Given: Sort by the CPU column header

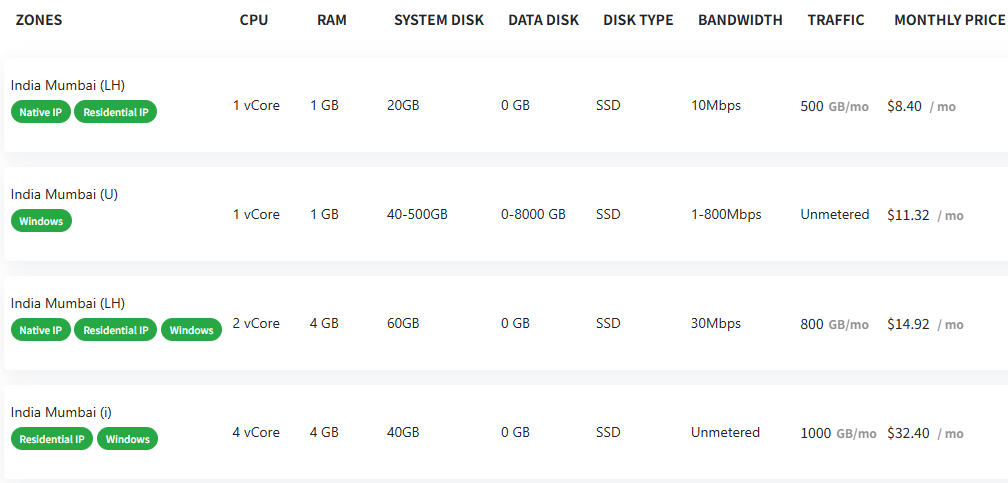Looking at the screenshot, I should pyautogui.click(x=254, y=20).
